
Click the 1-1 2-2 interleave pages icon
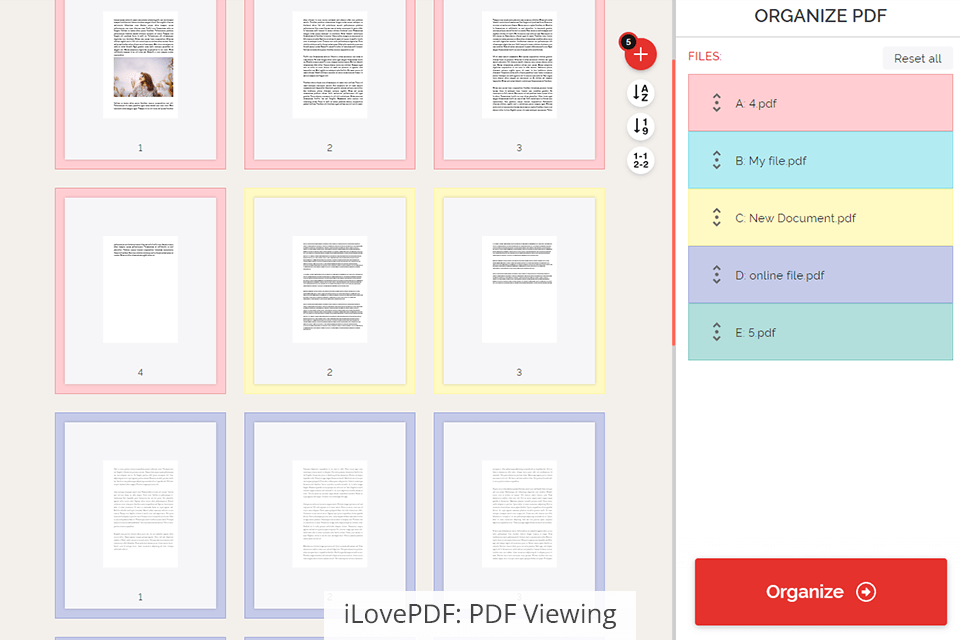click(x=640, y=160)
